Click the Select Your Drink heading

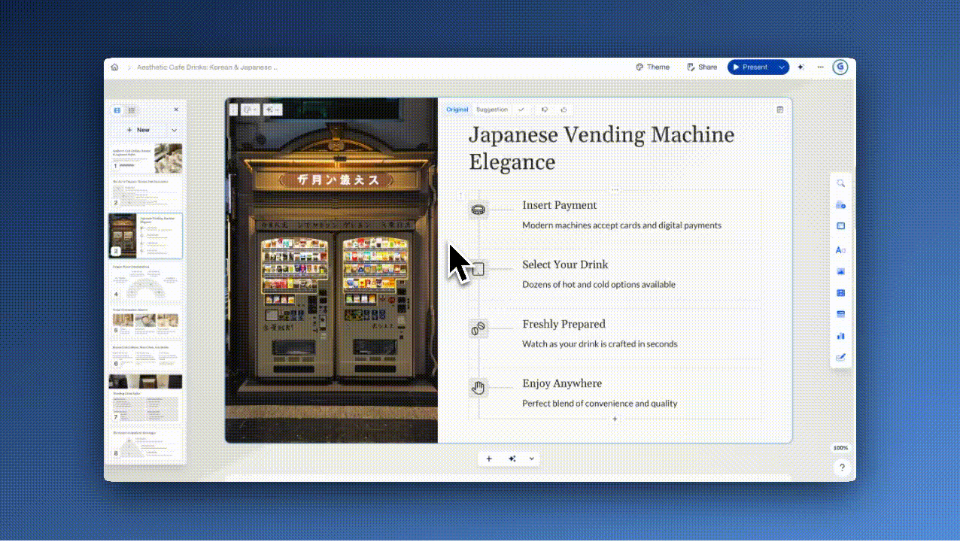[x=564, y=264]
